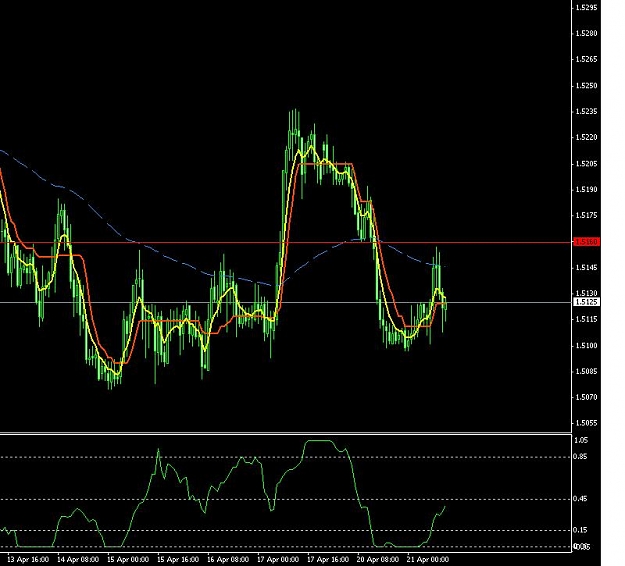Image resolution: width=625 pixels, height=566 pixels.
Task: Select the 1.5190 price scale value
Action: point(586,189)
